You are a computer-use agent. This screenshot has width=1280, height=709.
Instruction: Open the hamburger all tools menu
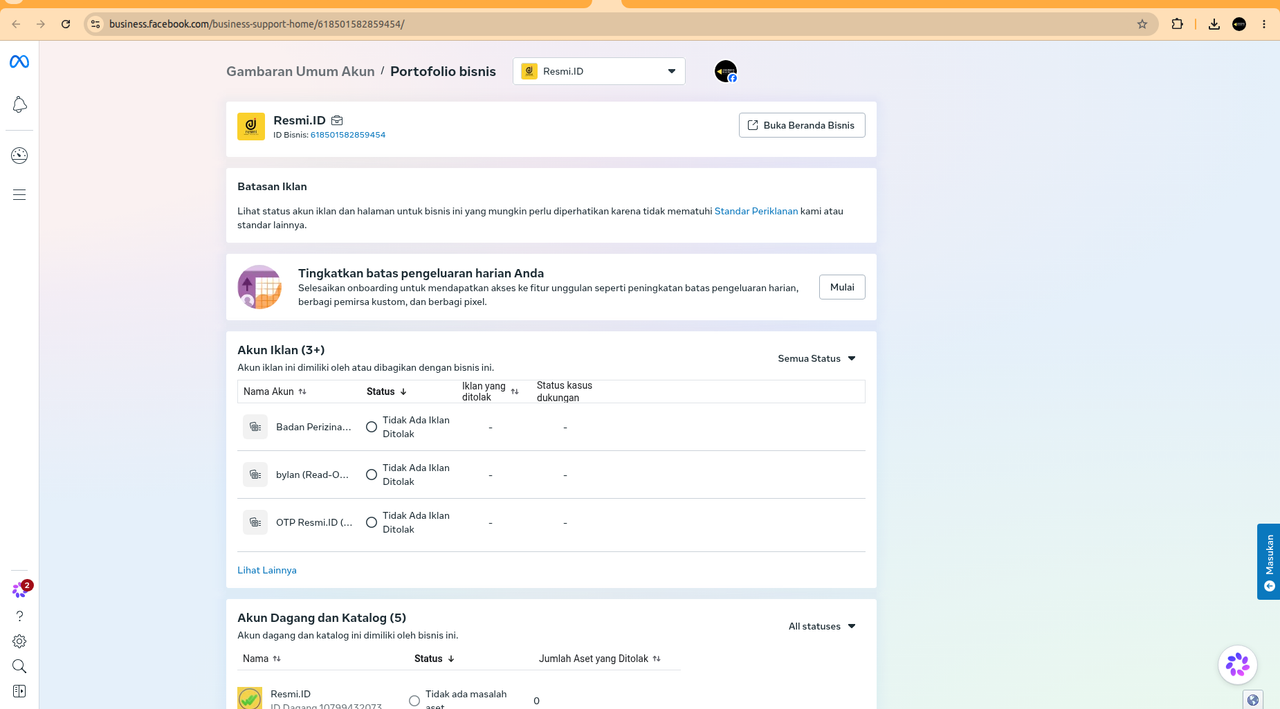tap(19, 194)
